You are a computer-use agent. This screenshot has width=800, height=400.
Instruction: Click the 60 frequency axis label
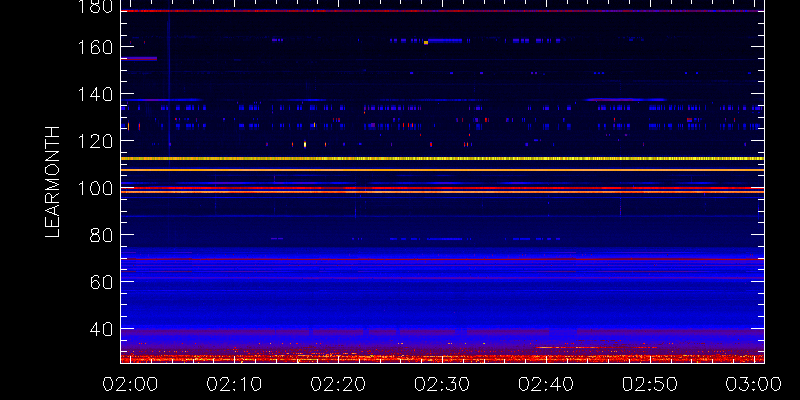[x=101, y=282]
